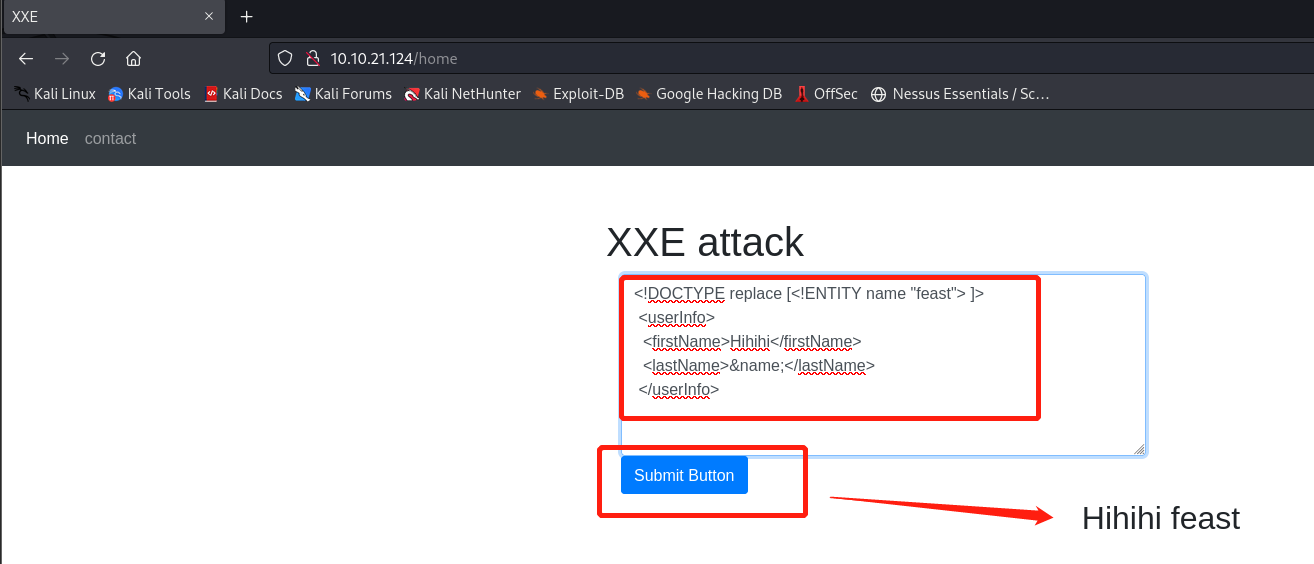Close the XXE tab
This screenshot has width=1314, height=564.
click(209, 17)
